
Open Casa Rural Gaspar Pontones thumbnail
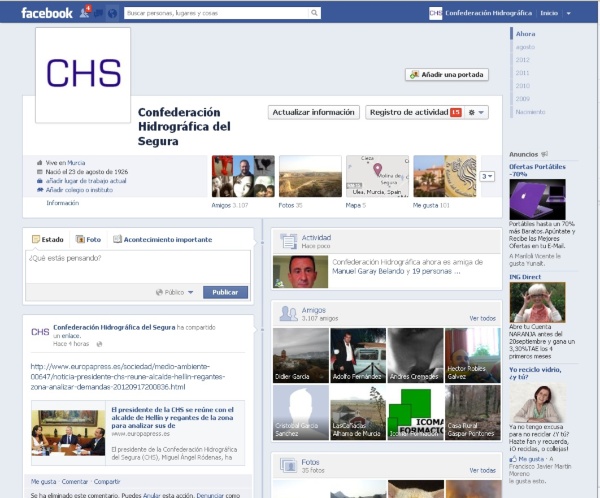point(473,412)
